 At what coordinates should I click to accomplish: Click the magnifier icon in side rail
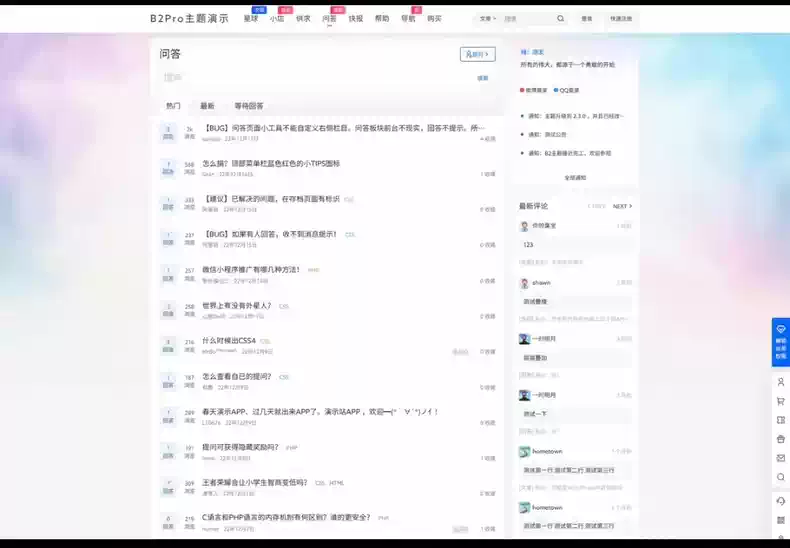click(x=780, y=477)
